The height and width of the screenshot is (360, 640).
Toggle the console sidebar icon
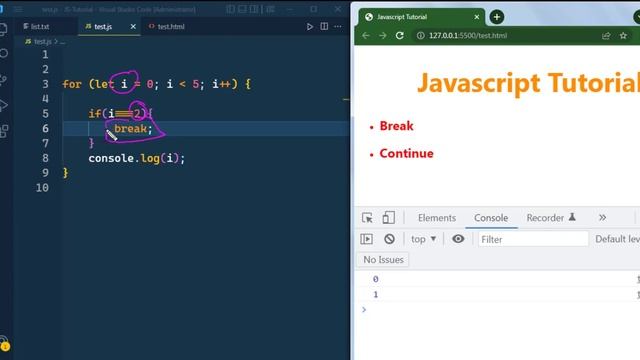pyautogui.click(x=367, y=239)
